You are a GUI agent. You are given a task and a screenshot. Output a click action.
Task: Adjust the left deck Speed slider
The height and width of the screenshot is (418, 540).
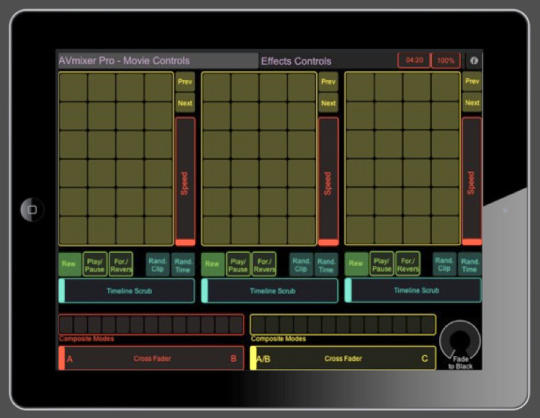click(x=185, y=181)
